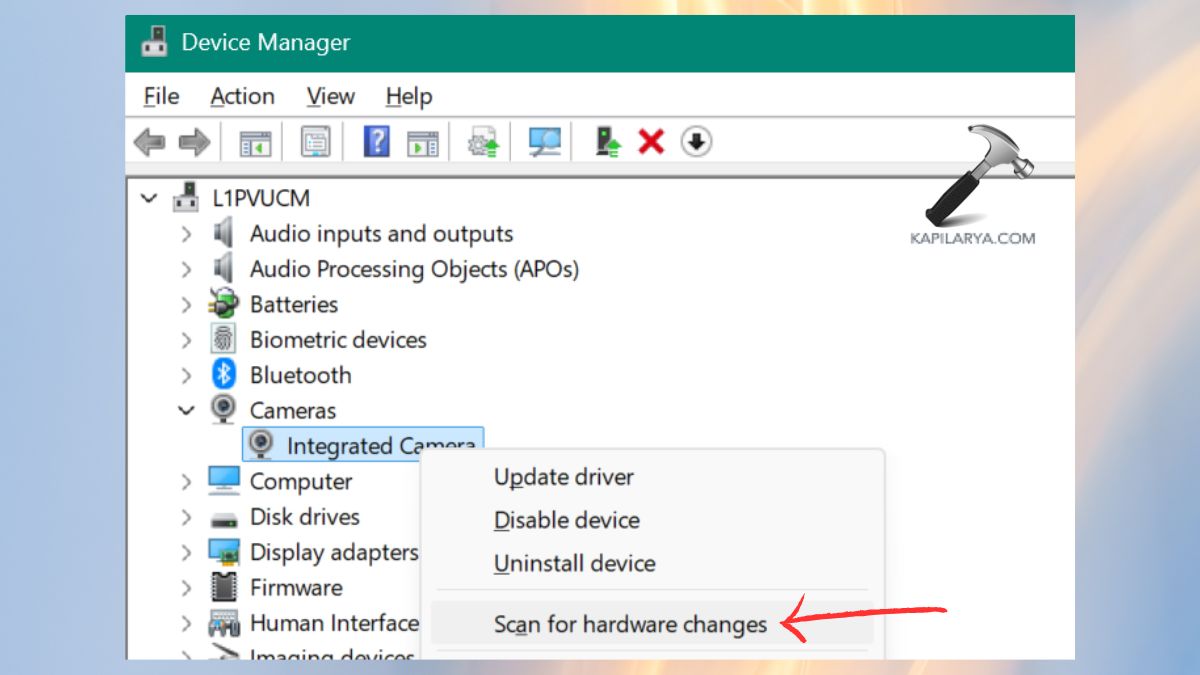The width and height of the screenshot is (1200, 675).
Task: Click the Back navigation arrow
Action: pyautogui.click(x=148, y=141)
